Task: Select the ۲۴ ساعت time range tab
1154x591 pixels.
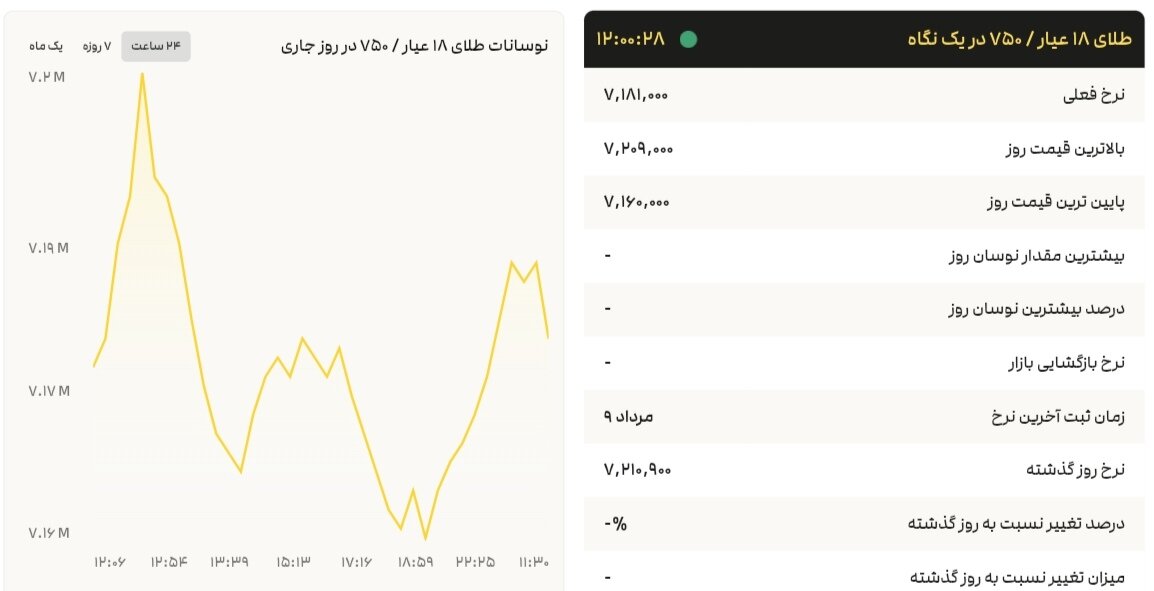Action: click(155, 45)
